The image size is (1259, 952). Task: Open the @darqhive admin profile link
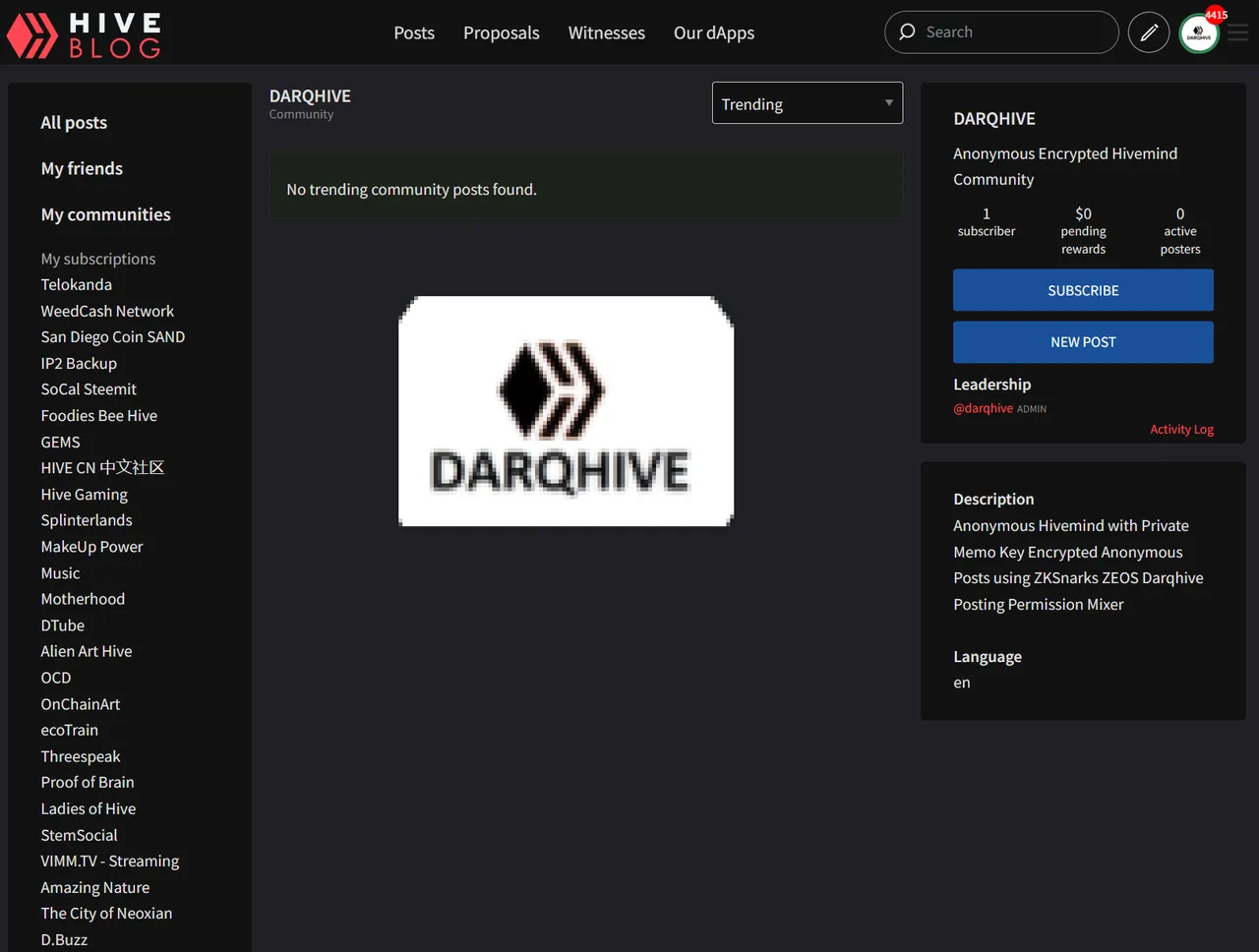pos(983,408)
